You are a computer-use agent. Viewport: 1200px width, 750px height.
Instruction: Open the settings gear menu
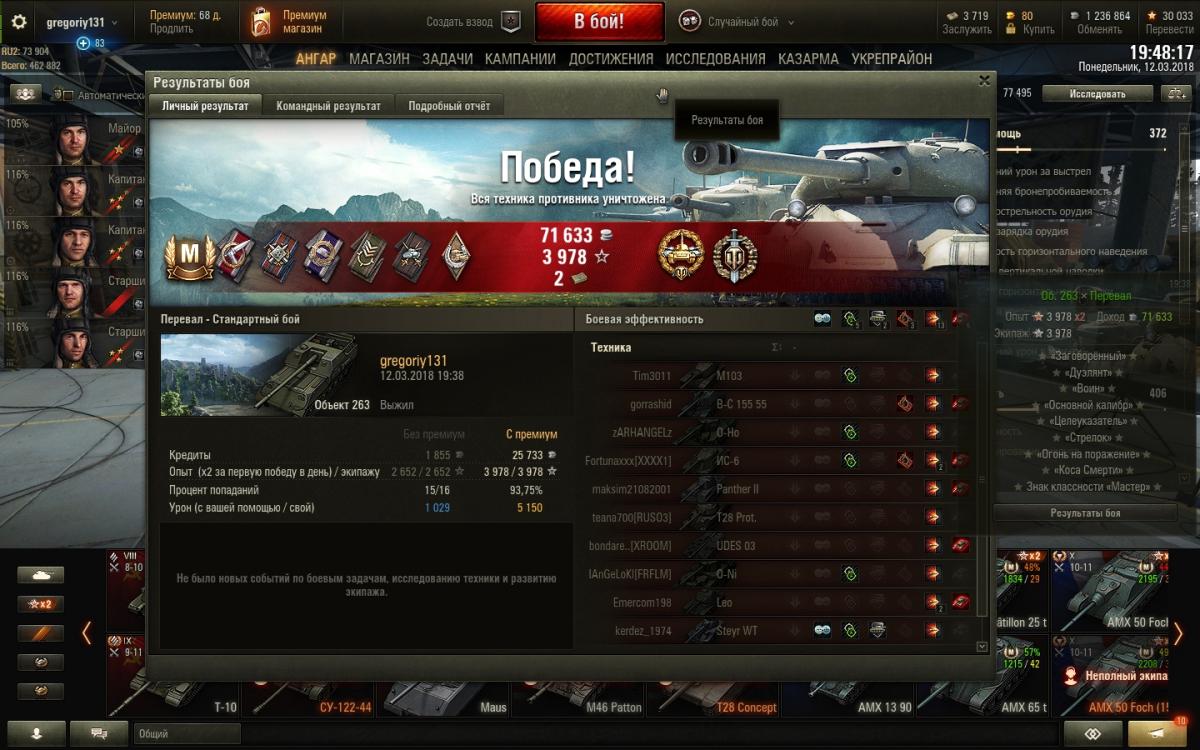[19, 22]
